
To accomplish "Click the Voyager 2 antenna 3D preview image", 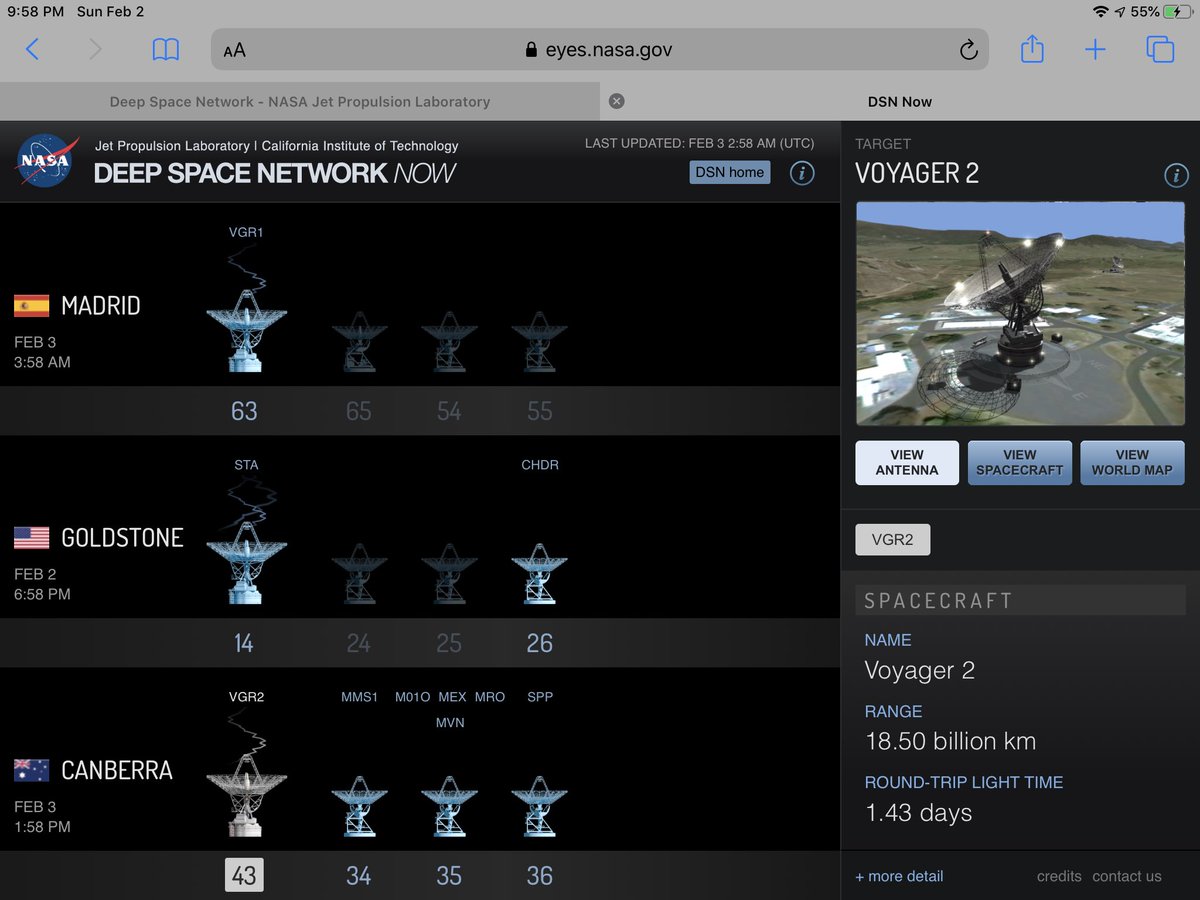I will click(1020, 314).
